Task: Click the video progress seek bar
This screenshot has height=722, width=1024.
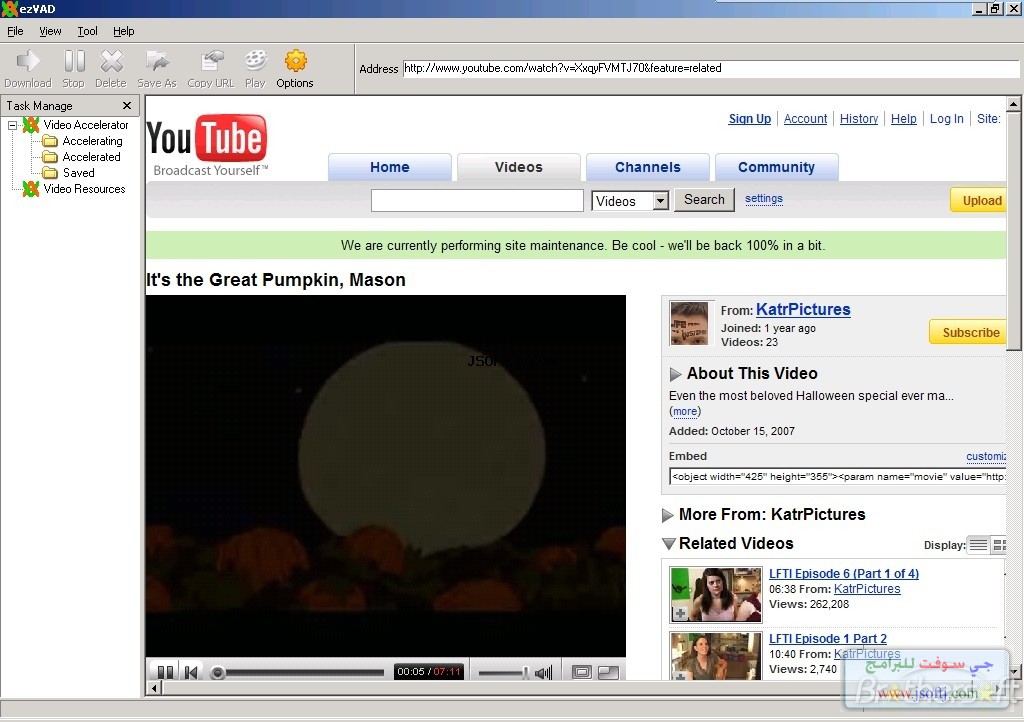Action: [298, 672]
